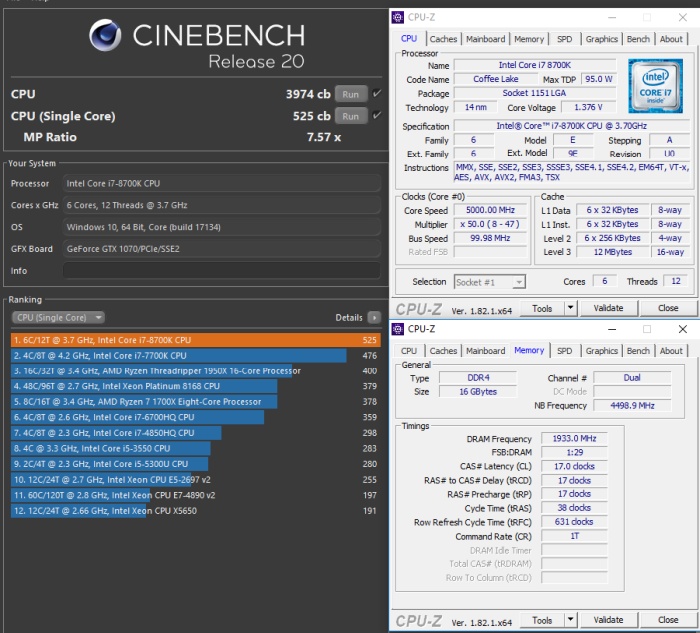Select Memory tab in upper CPU-Z
Screen dimensions: 700x633
click(x=529, y=39)
